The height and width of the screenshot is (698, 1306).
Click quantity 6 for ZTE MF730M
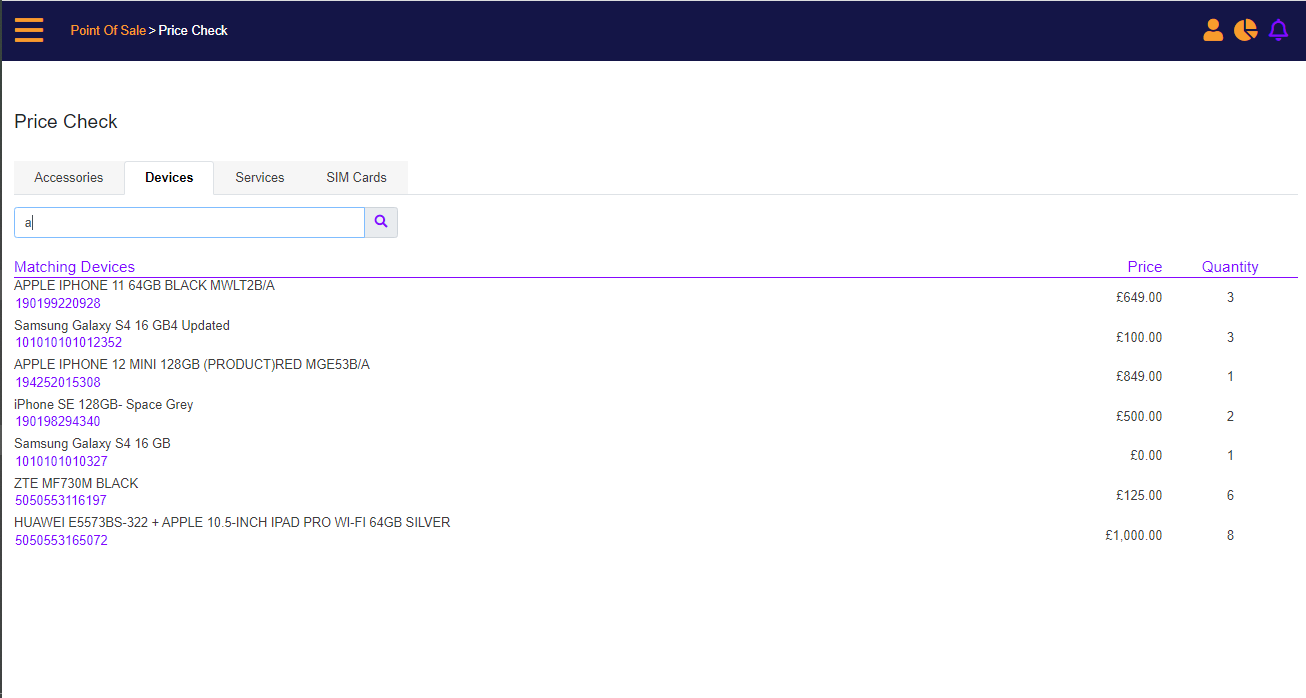click(1230, 495)
